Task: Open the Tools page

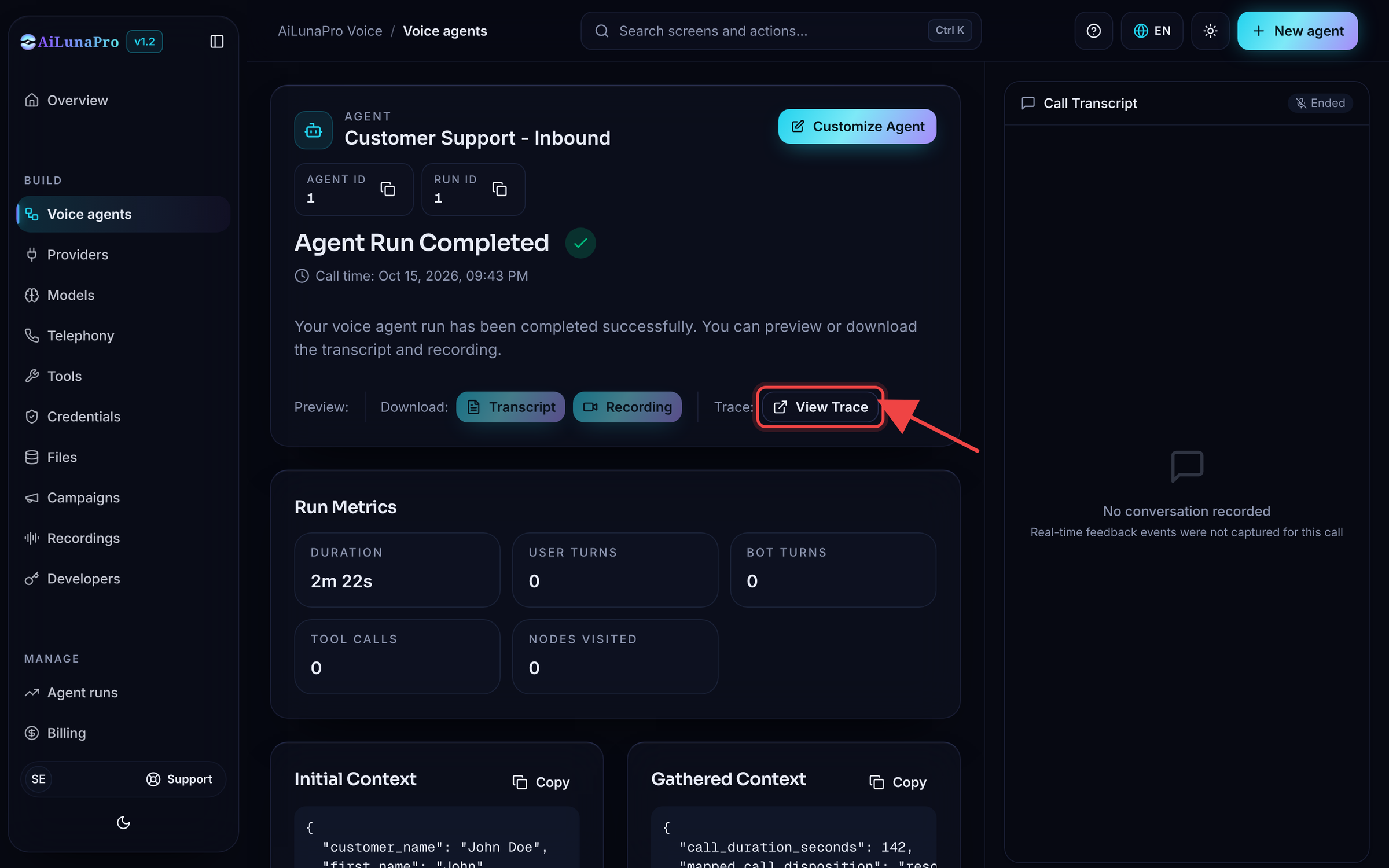Action: 123,376
